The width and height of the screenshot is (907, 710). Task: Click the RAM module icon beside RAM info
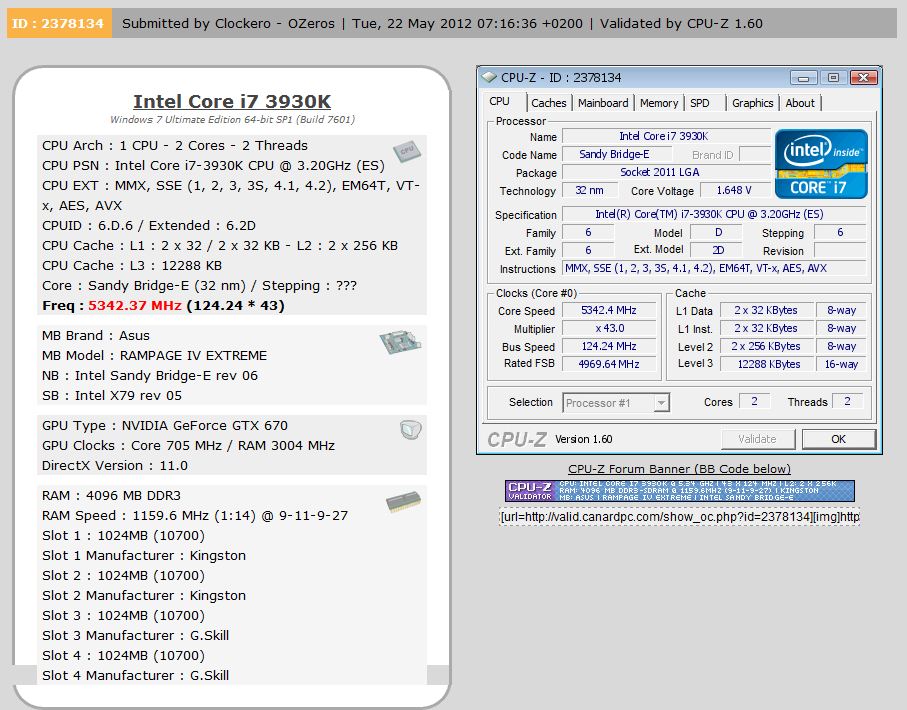click(403, 501)
